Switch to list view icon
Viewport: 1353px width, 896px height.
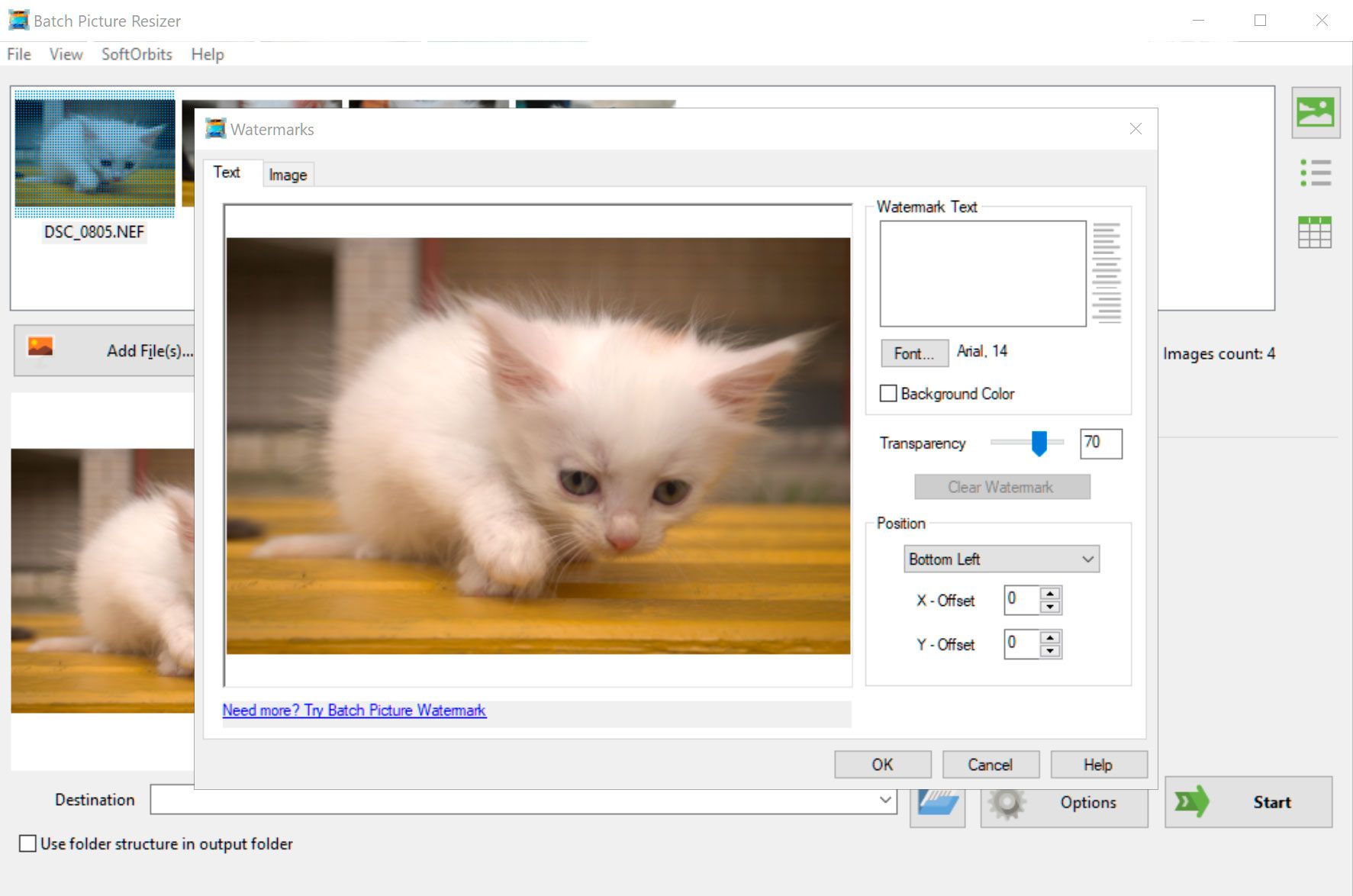click(x=1315, y=172)
